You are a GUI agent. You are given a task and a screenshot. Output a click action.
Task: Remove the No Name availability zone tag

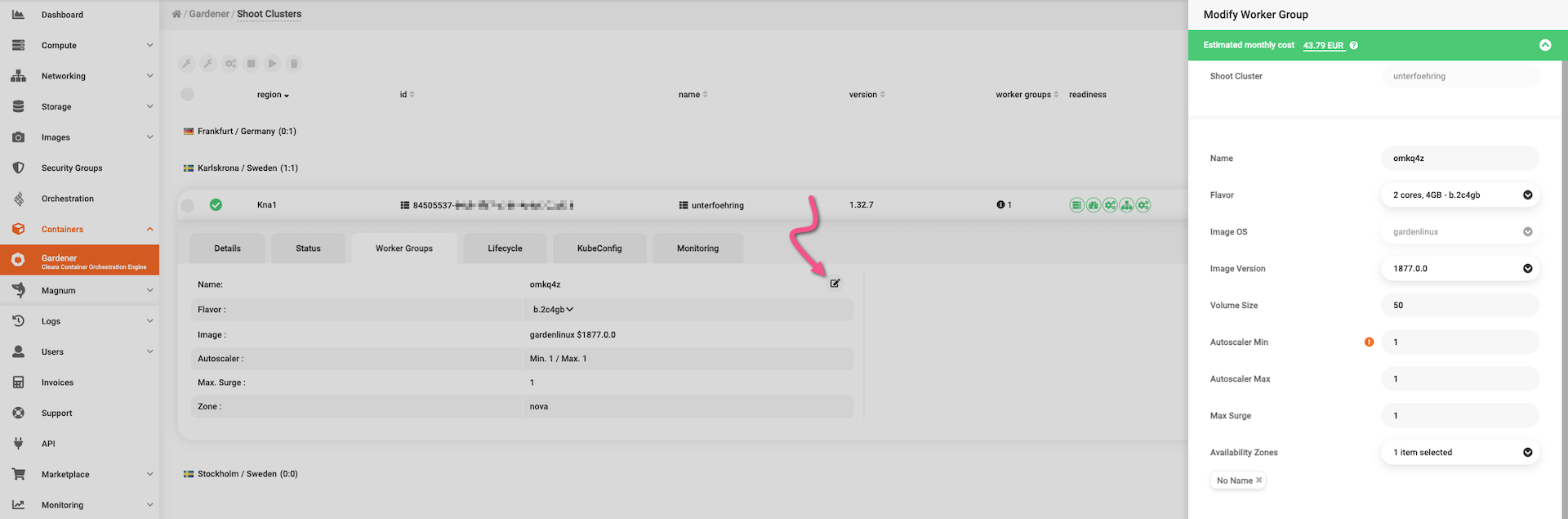pyautogui.click(x=1258, y=481)
